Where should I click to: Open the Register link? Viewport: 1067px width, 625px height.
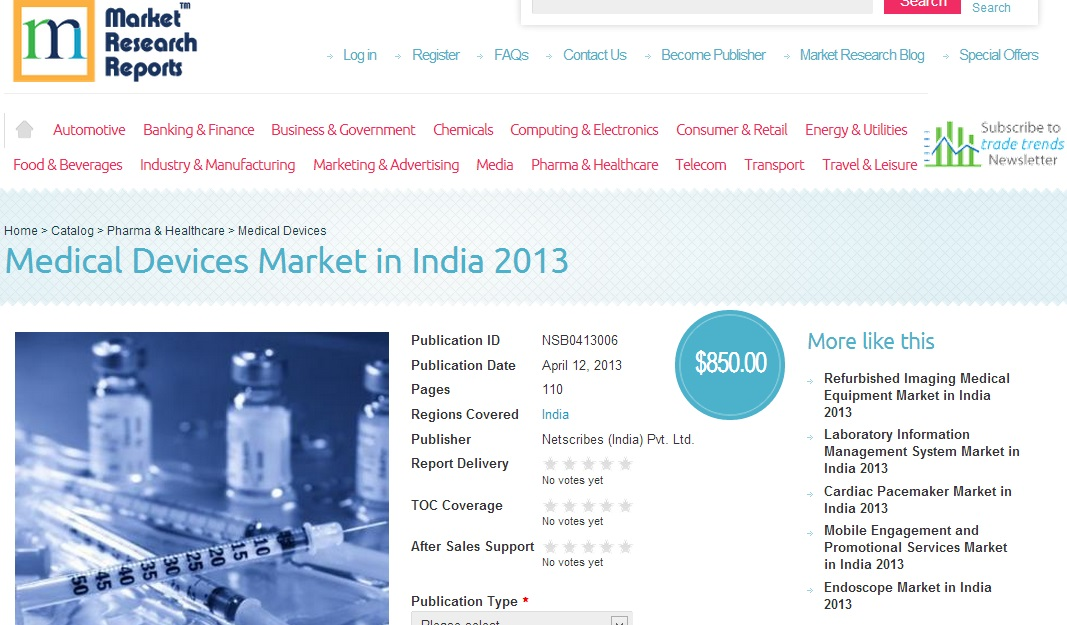tap(436, 55)
